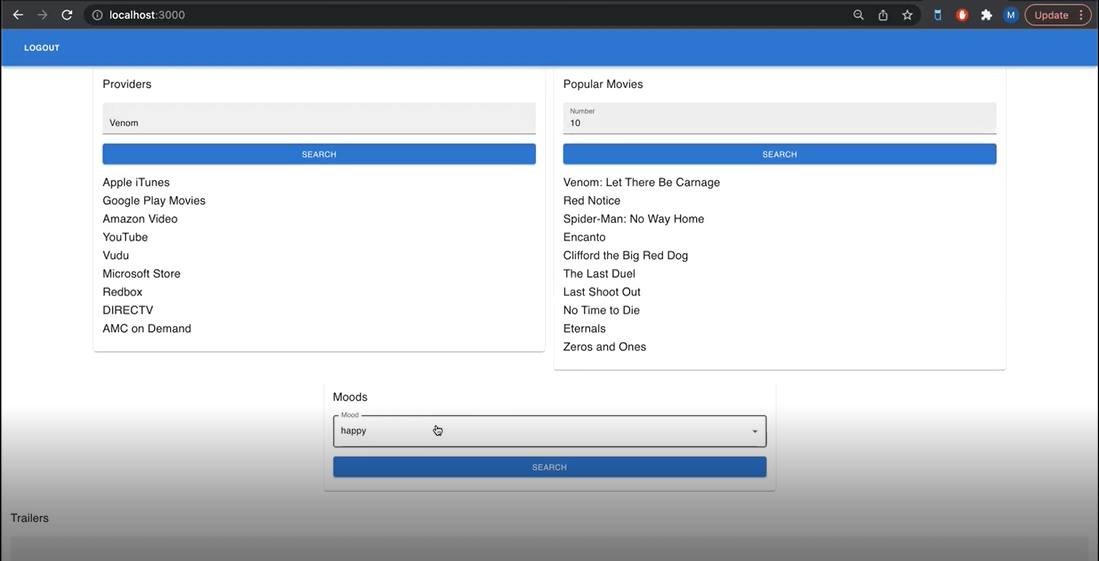Click the SEARCH button under Popular Movies
This screenshot has height=561, width=1099.
pyautogui.click(x=779, y=154)
